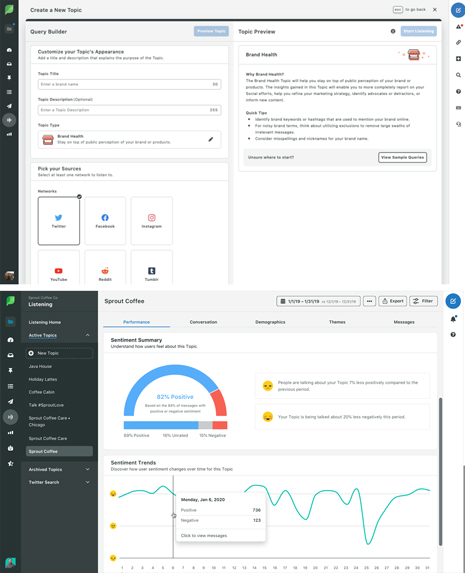Select the Twitter network card

point(58,221)
